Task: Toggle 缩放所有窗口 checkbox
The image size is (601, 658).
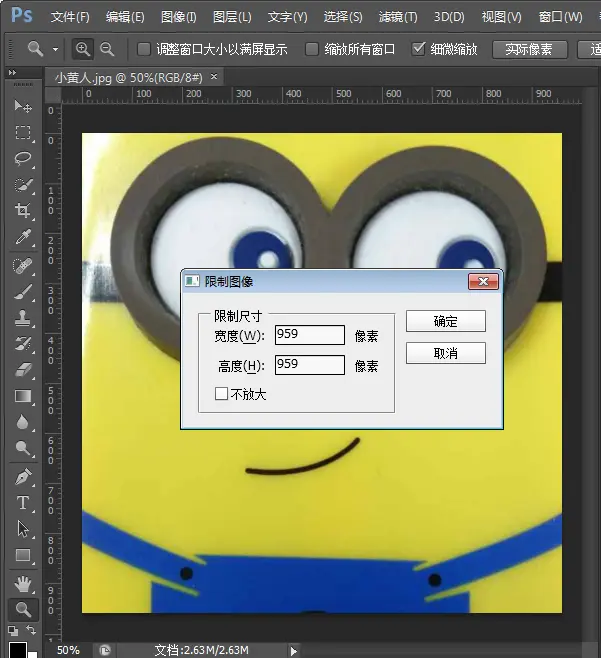Action: coord(311,49)
